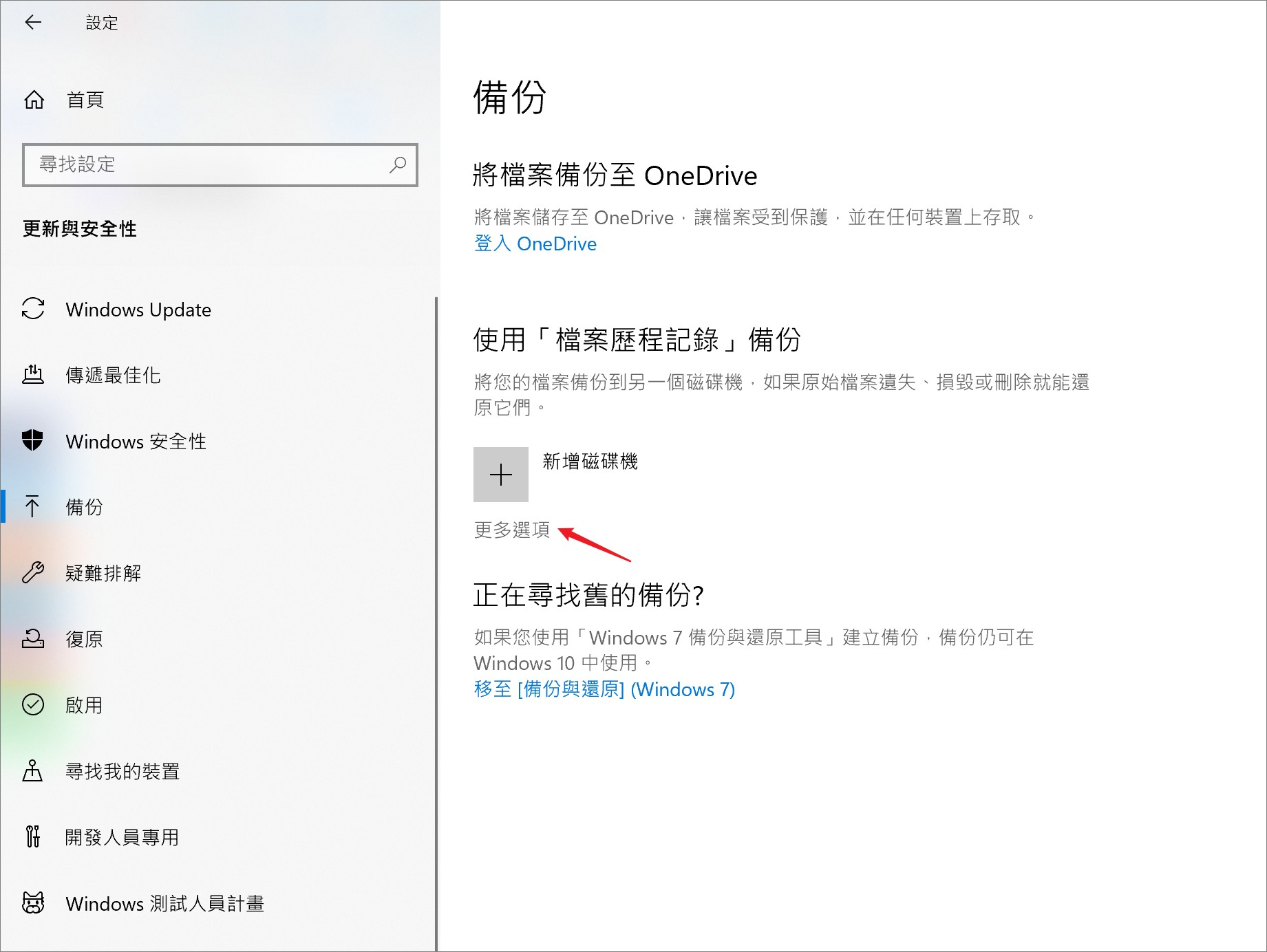This screenshot has width=1267, height=952.
Task: Click the home icon beside 首頁
Action: click(x=34, y=100)
